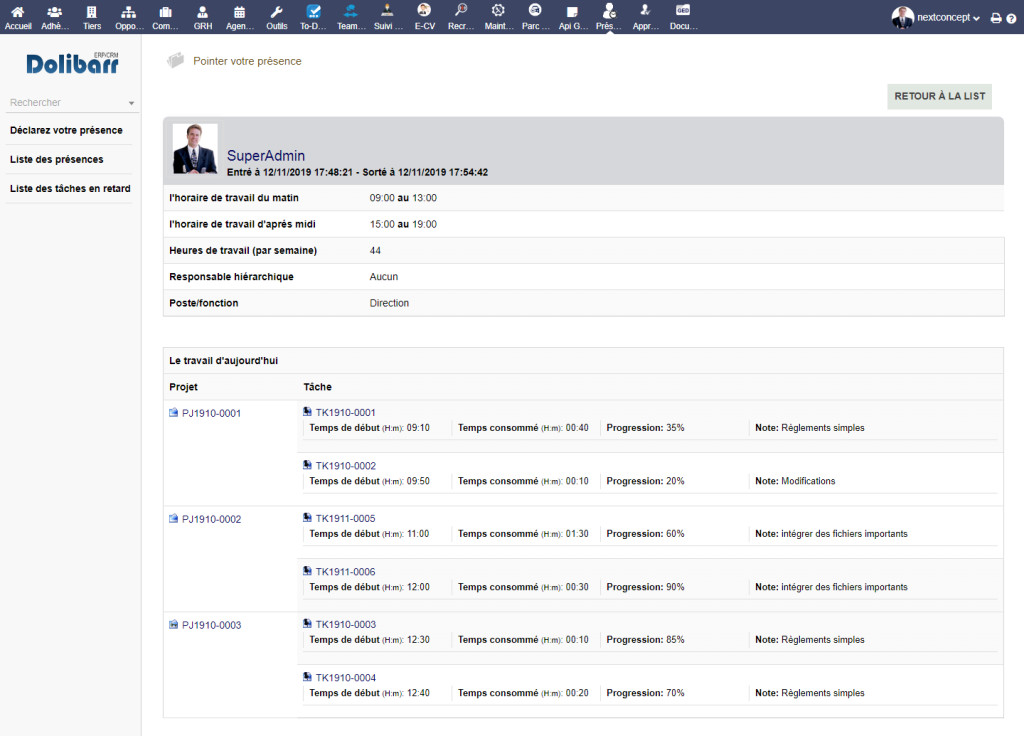Click the Retour à la list button
1024x736 pixels.
(x=939, y=97)
